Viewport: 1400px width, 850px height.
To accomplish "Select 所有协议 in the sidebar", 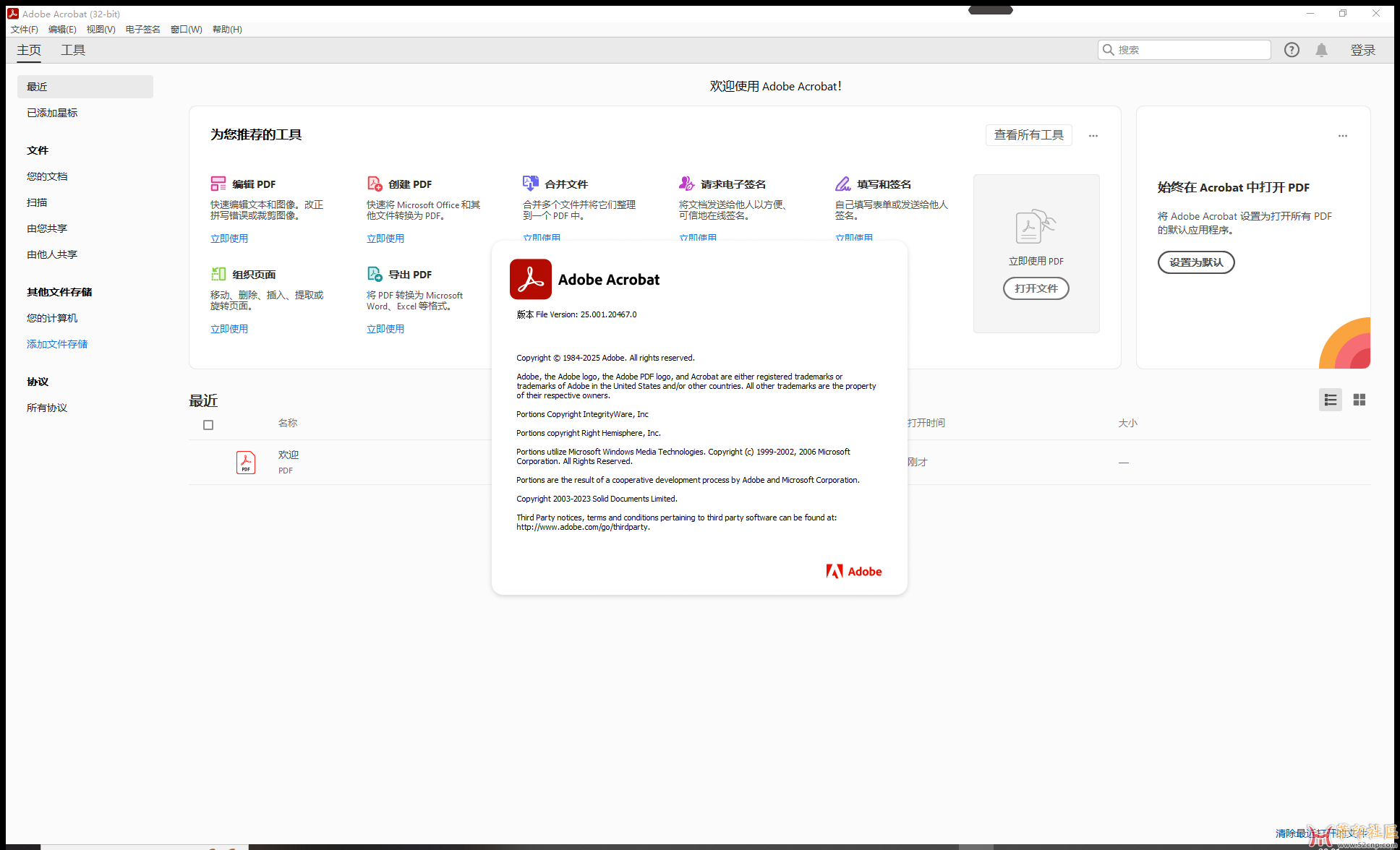I will coord(47,408).
